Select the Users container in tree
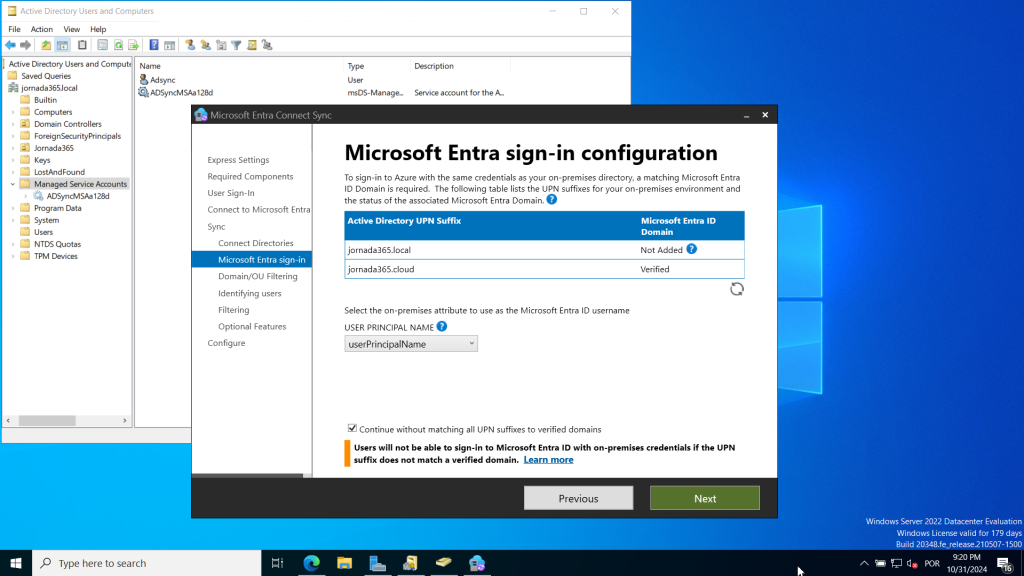 pos(43,232)
